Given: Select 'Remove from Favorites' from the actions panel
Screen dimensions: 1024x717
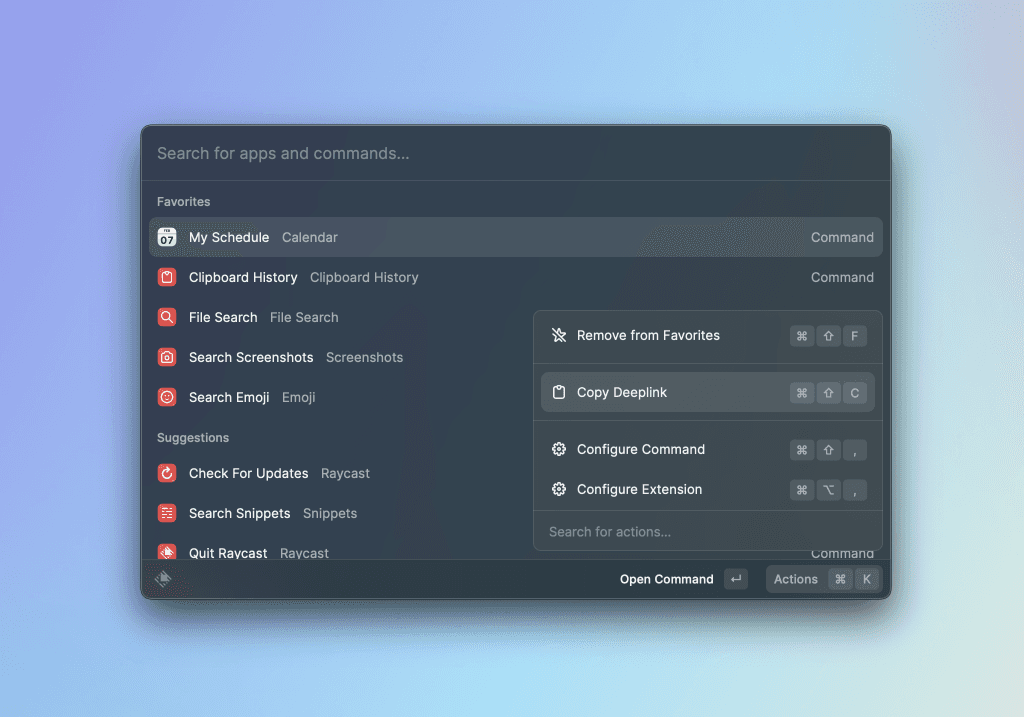Looking at the screenshot, I should [647, 336].
